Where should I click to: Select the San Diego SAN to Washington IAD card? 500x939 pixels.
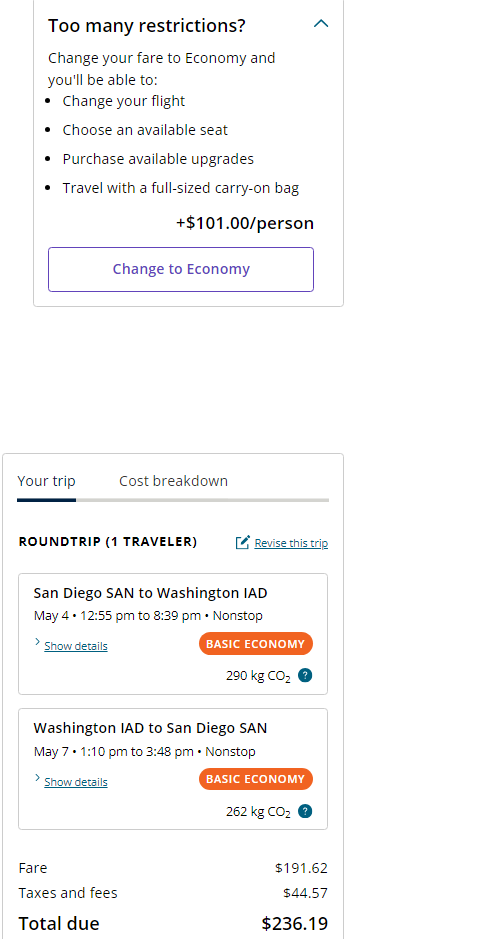coord(173,634)
